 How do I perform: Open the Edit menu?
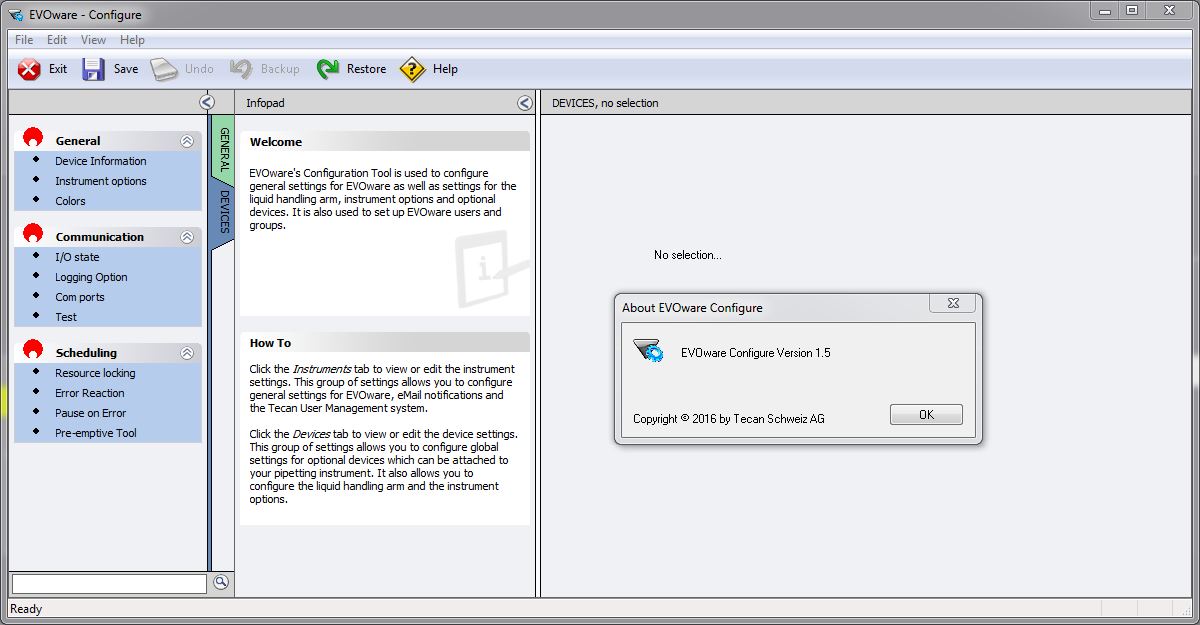[x=57, y=40]
